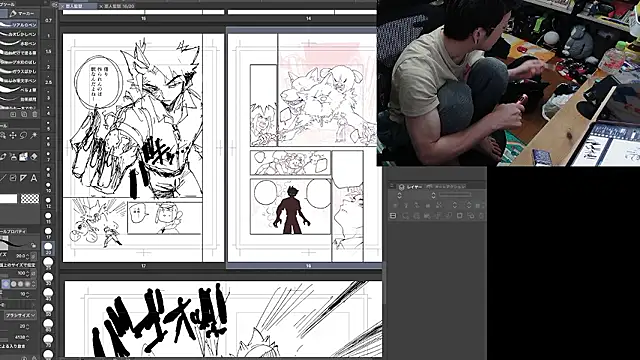Duplicate the sub tool using copy icon
The height and width of the screenshot is (360, 640).
pyautogui.click(x=24, y=114)
